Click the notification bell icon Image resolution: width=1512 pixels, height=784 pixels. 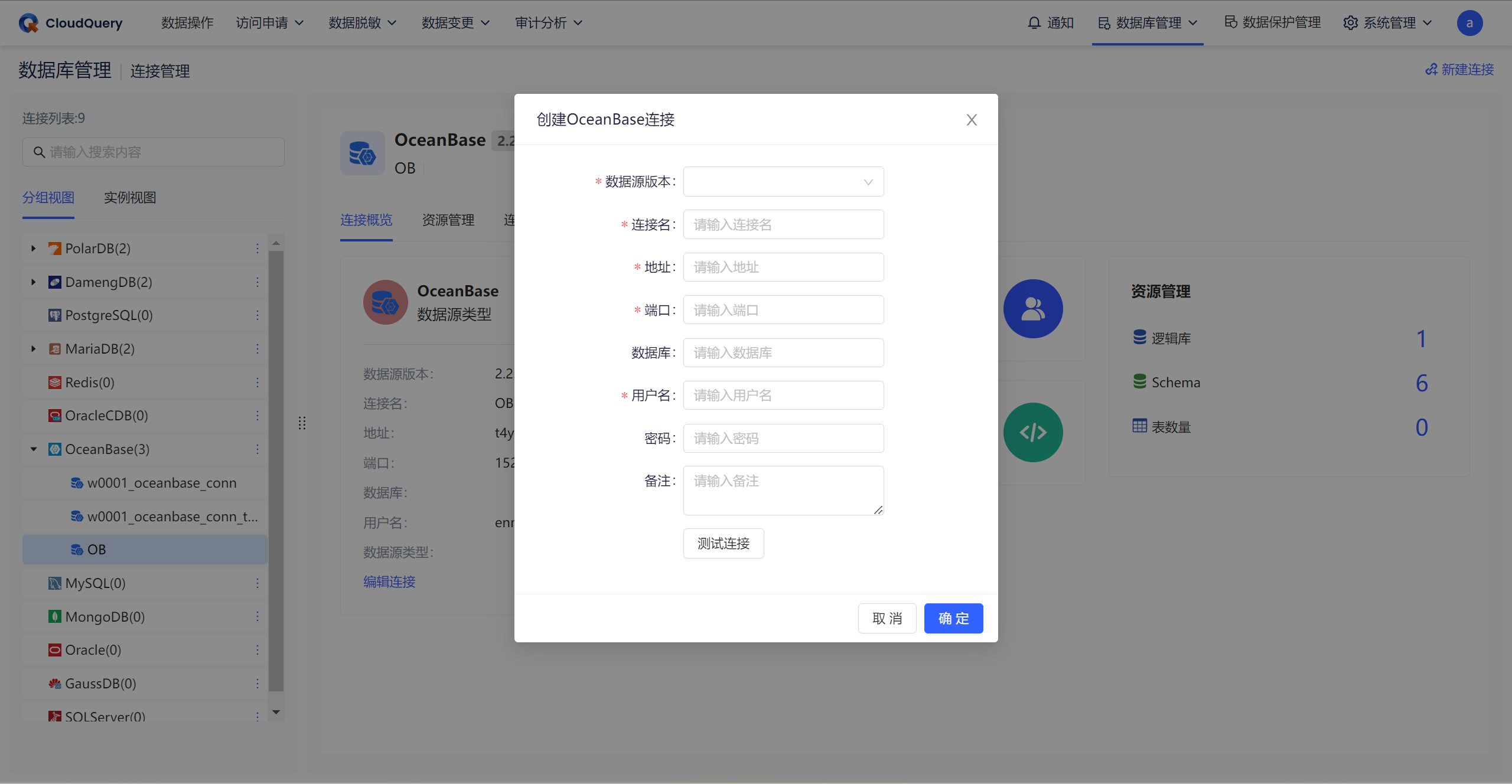pyautogui.click(x=1034, y=23)
